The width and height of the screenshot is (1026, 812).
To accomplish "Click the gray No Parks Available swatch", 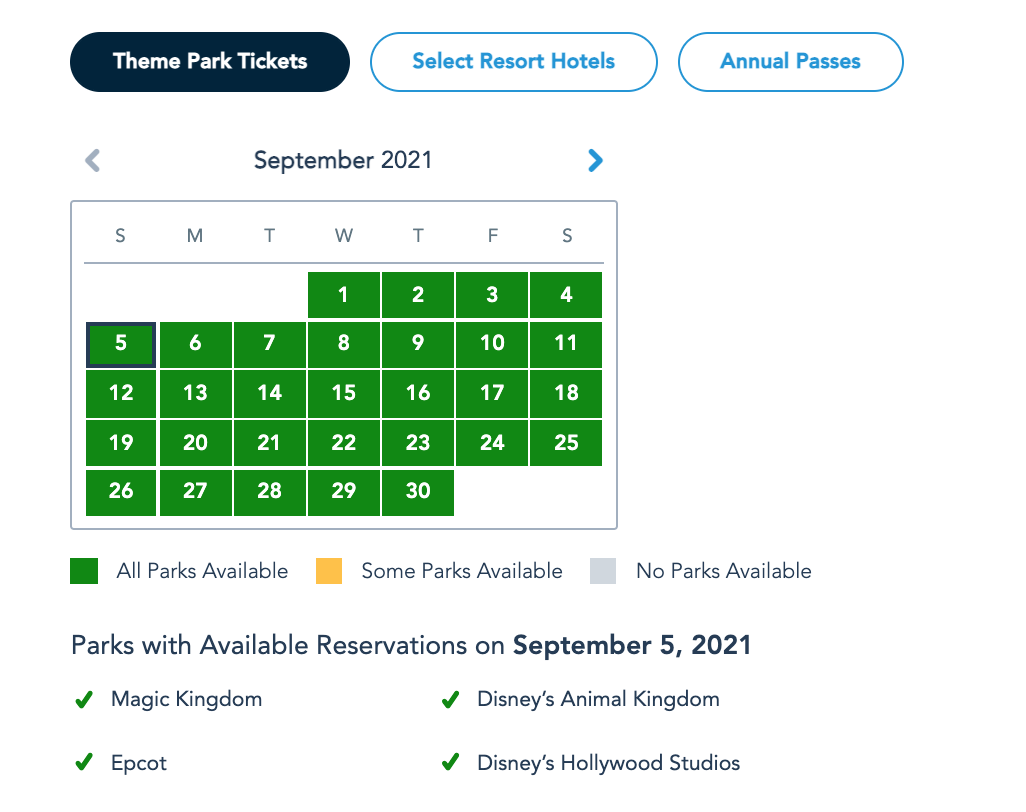I will pos(603,571).
